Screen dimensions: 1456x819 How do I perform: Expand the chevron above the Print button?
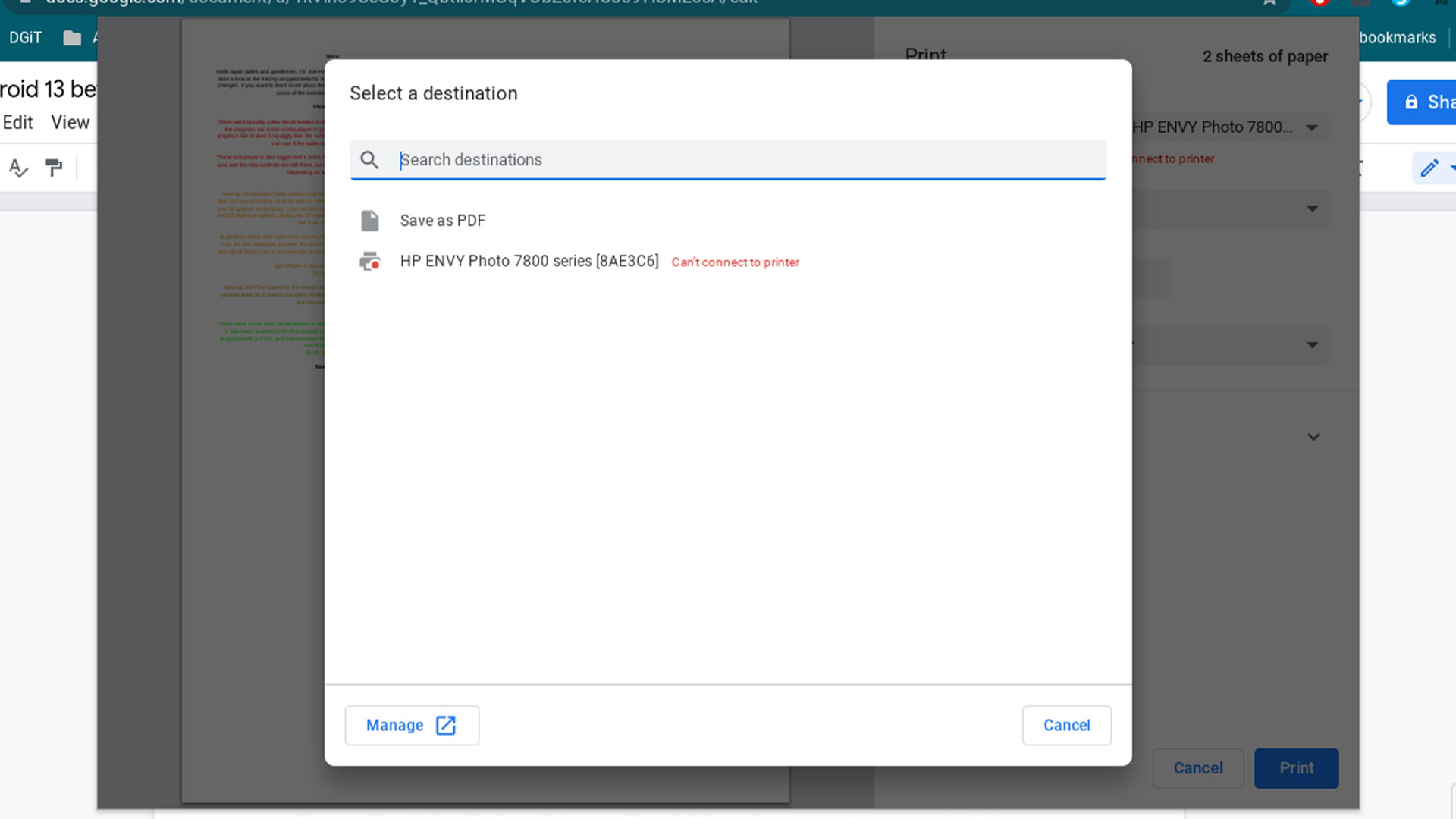coord(1313,437)
